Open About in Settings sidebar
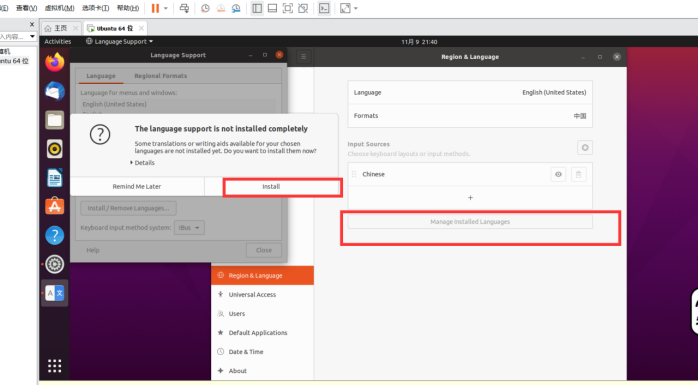 263,371
